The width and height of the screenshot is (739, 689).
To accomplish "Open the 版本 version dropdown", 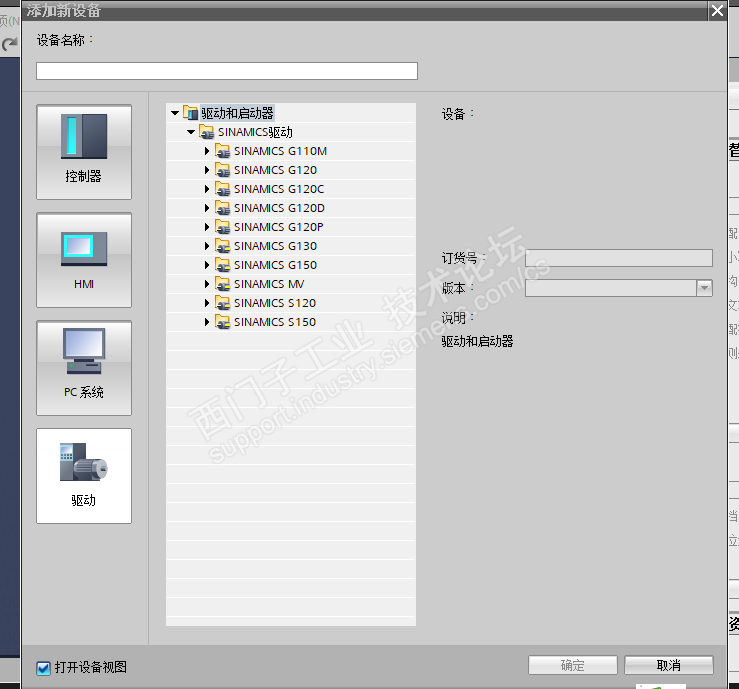I will tap(704, 287).
